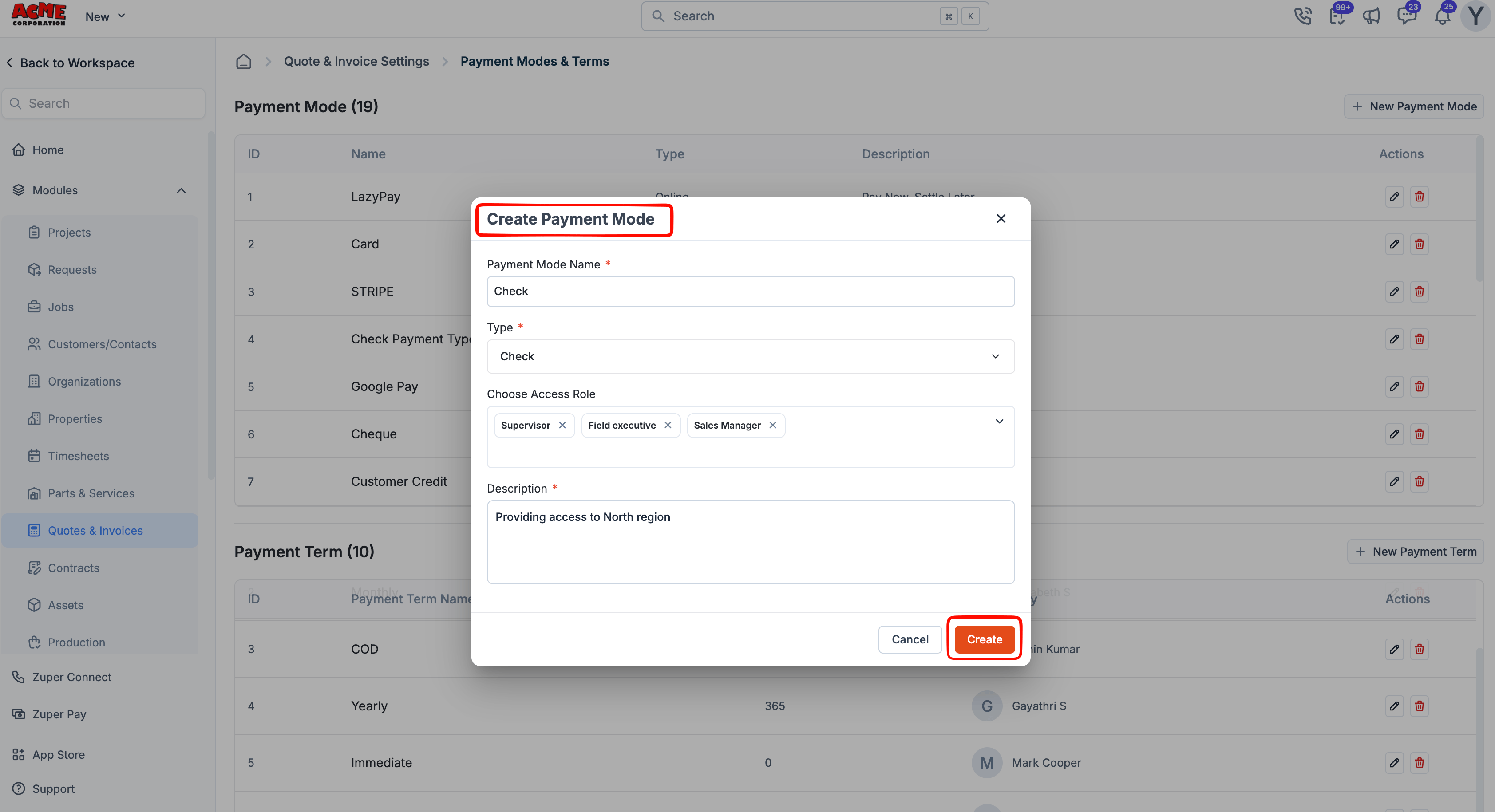Delete the COD payment term
The image size is (1495, 812).
1420,650
